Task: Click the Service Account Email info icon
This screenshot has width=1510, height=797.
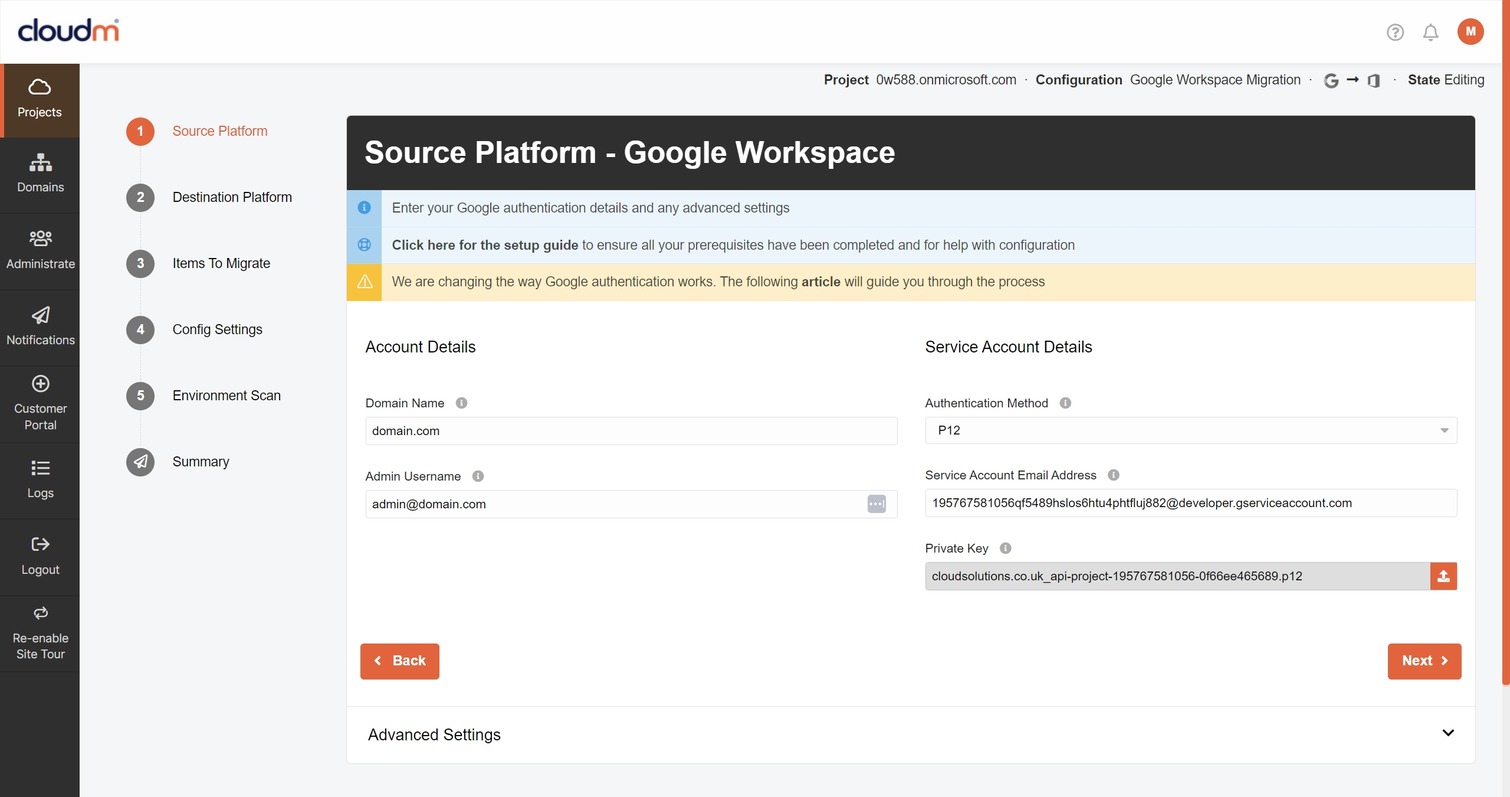Action: 1113,475
